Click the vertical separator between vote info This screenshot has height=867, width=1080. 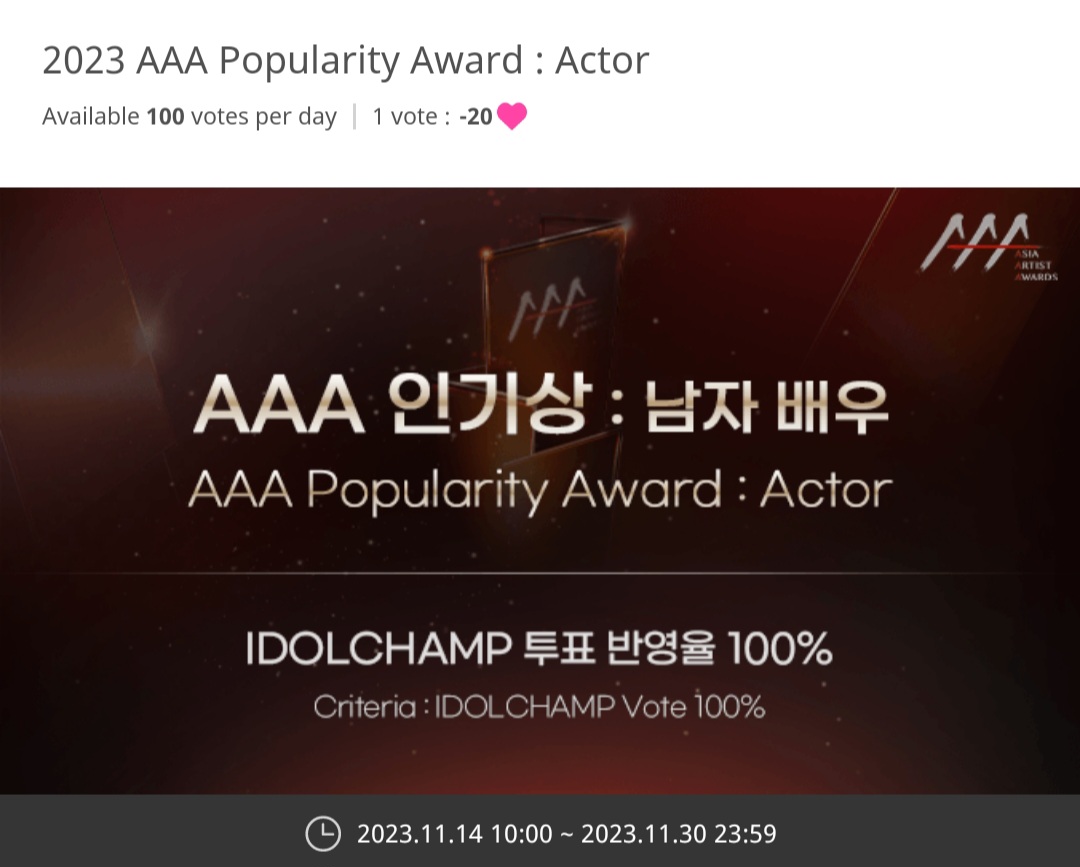354,116
